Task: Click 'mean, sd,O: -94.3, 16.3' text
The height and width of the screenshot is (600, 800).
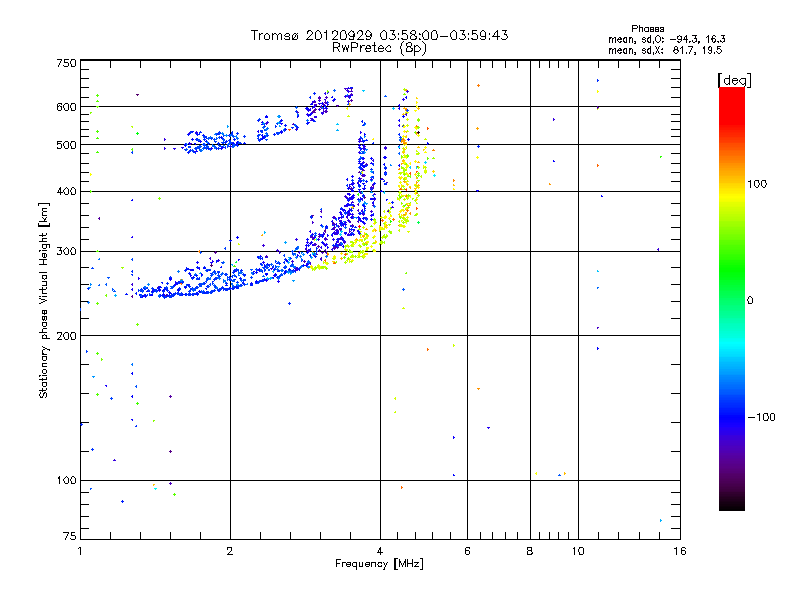Action: point(666,39)
